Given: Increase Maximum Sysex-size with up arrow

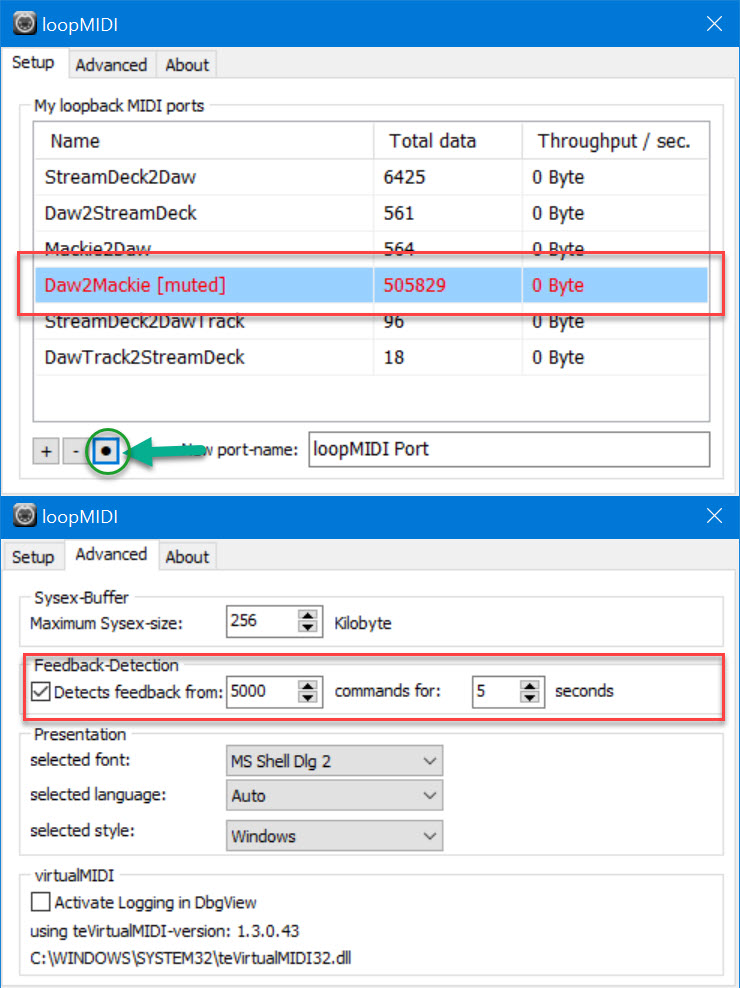Looking at the screenshot, I should click(x=309, y=614).
